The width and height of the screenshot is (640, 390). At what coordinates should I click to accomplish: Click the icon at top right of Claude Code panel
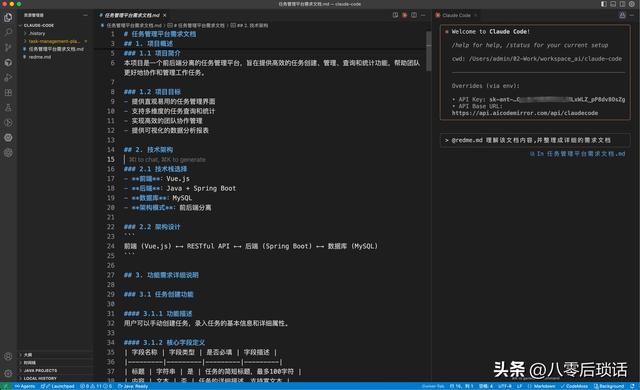622,15
